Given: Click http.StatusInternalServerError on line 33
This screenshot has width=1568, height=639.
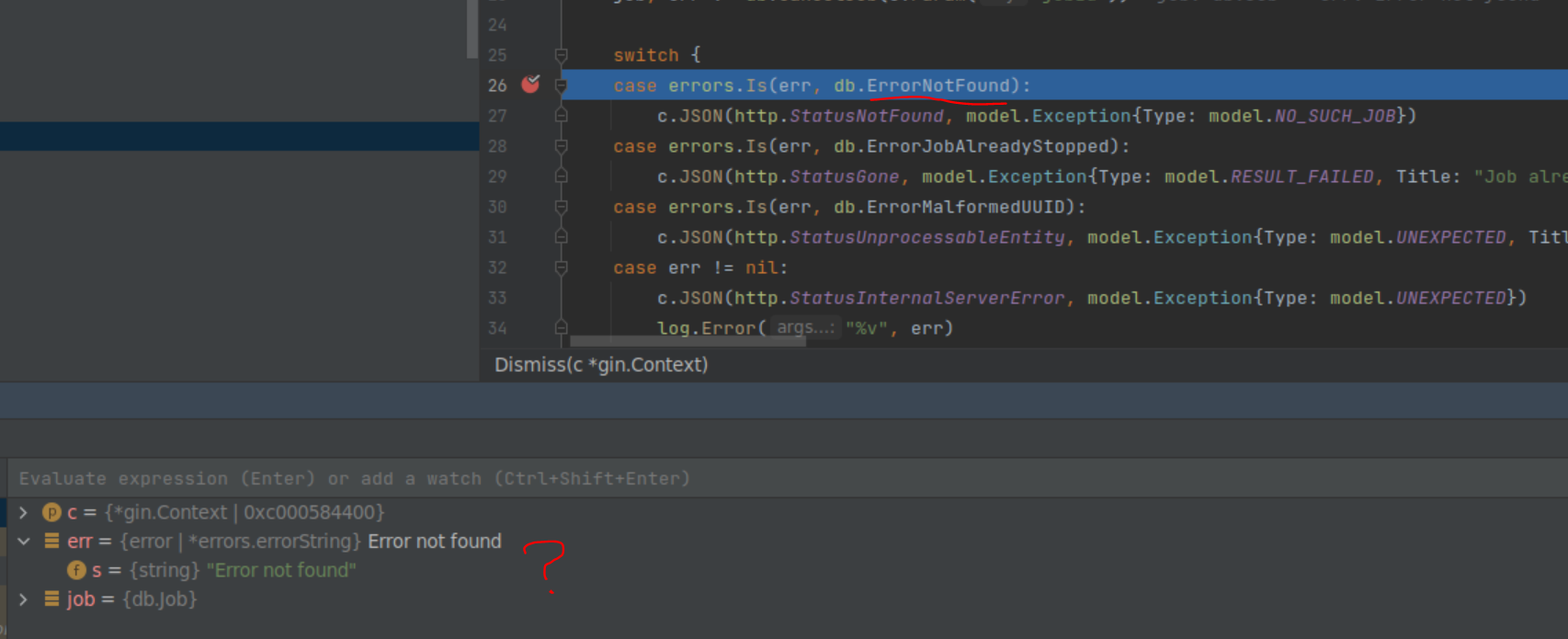Looking at the screenshot, I should pos(900,298).
